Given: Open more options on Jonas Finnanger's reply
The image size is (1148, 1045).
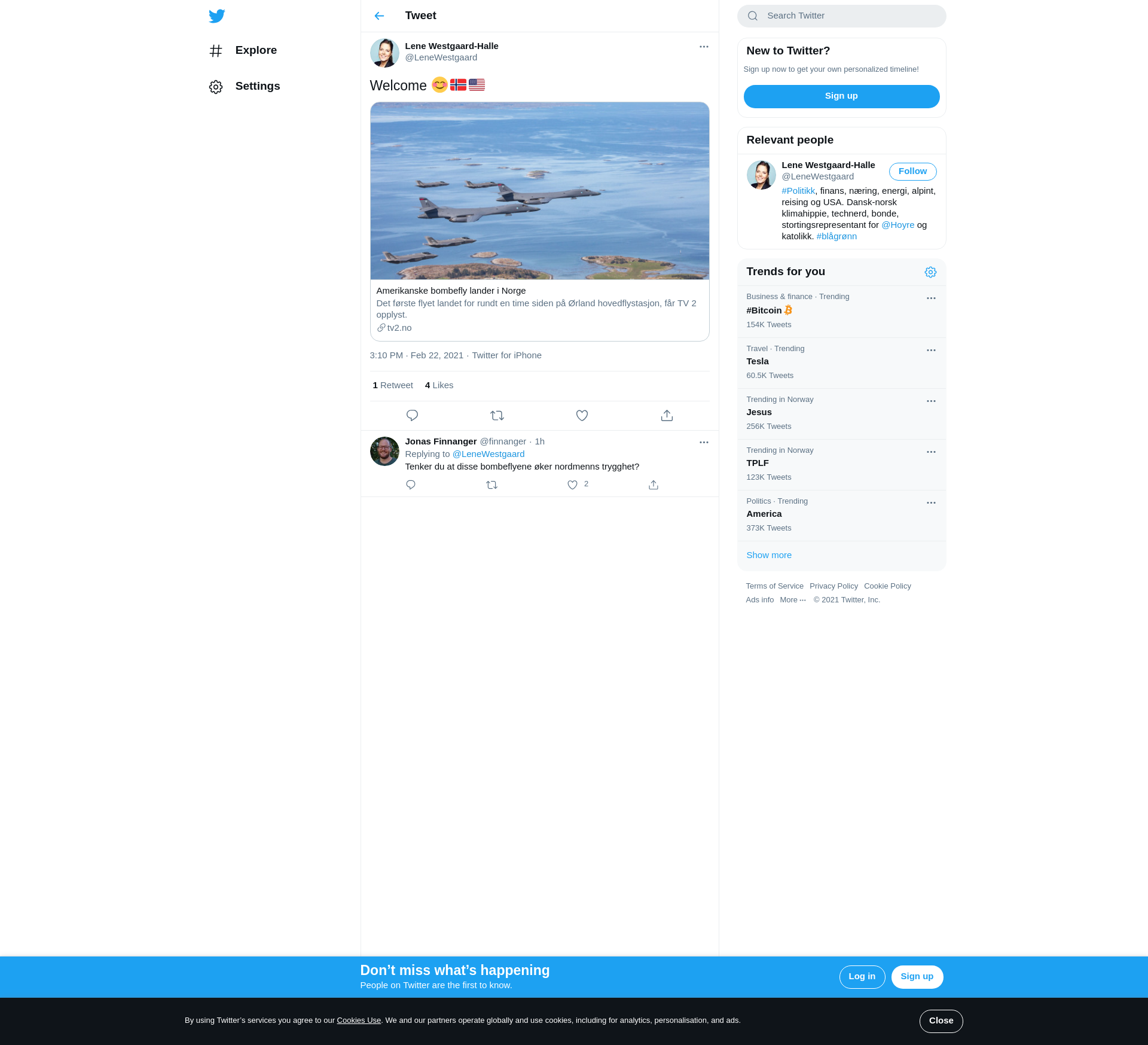Looking at the screenshot, I should pyautogui.click(x=704, y=442).
